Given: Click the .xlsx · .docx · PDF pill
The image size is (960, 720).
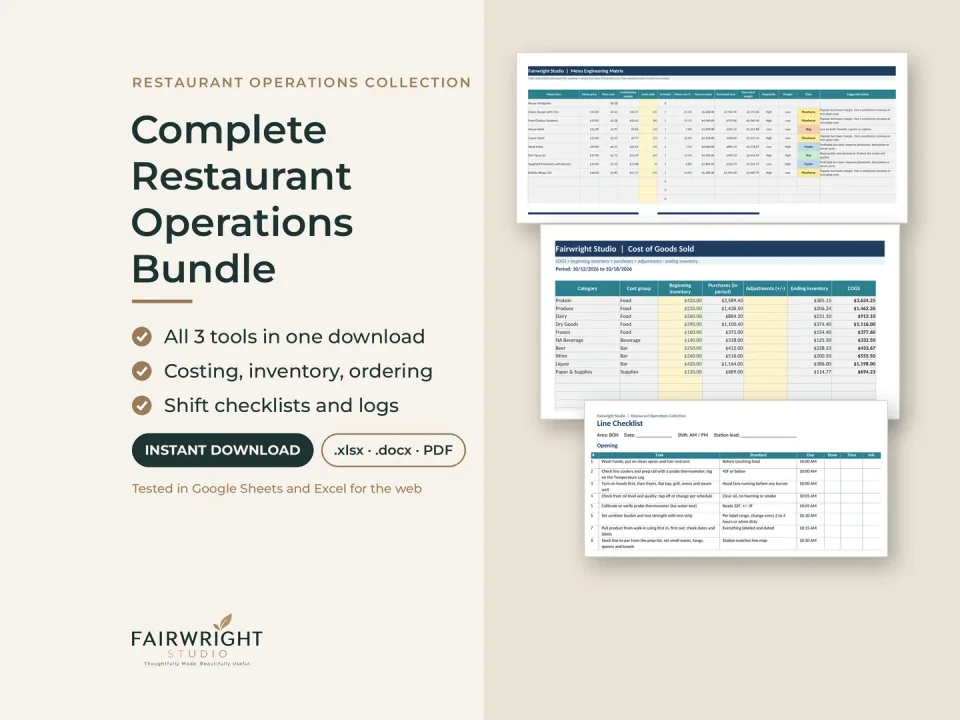Looking at the screenshot, I should [393, 450].
